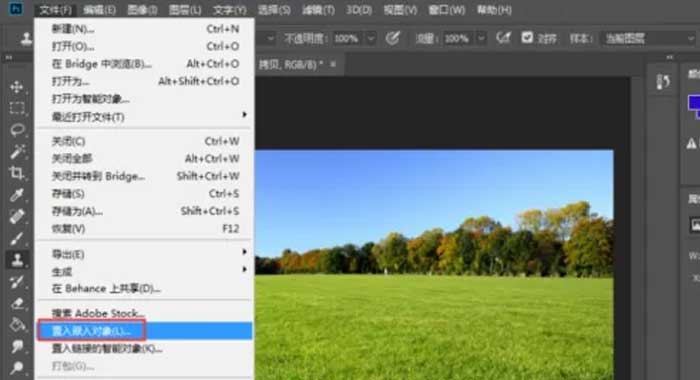Select the Paint Bucket tool

[17, 325]
